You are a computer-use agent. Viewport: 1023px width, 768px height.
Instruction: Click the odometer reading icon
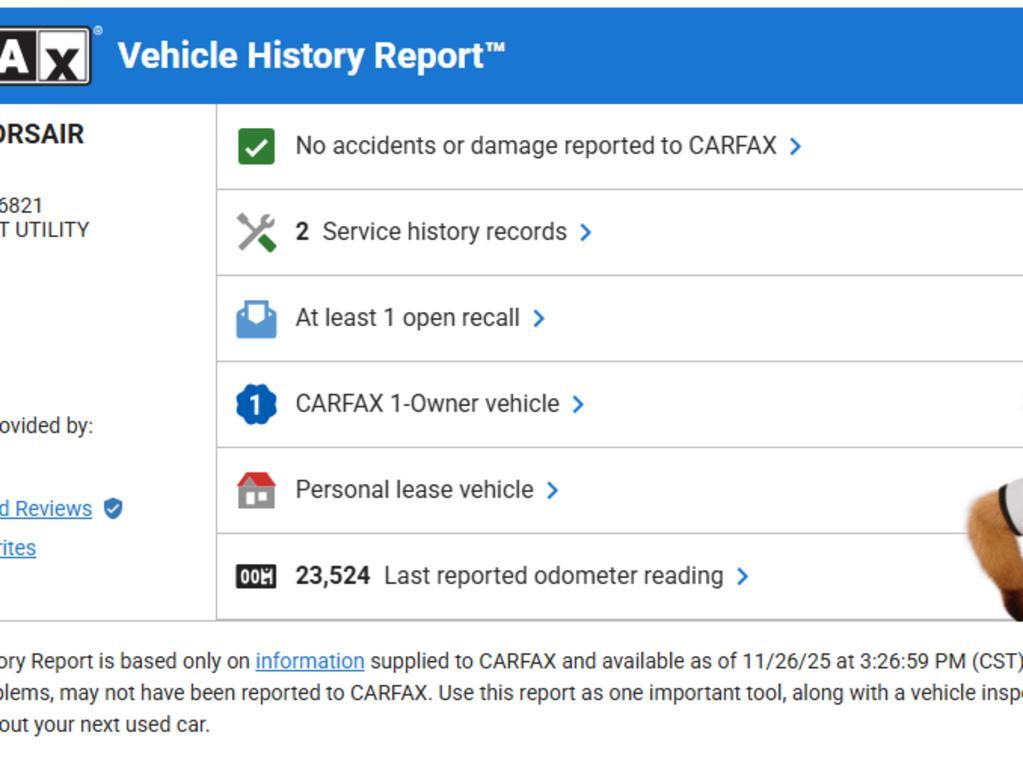[256, 576]
